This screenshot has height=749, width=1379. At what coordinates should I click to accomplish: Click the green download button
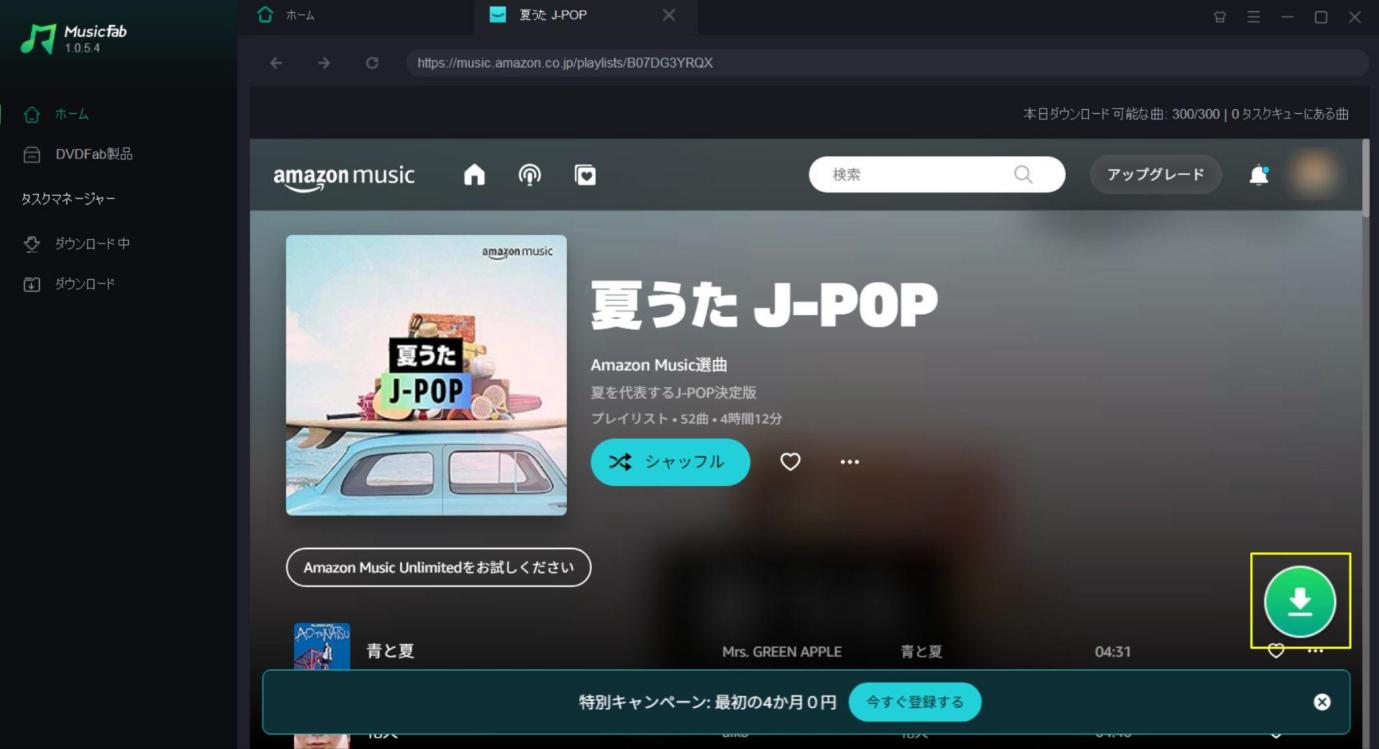(x=1300, y=602)
